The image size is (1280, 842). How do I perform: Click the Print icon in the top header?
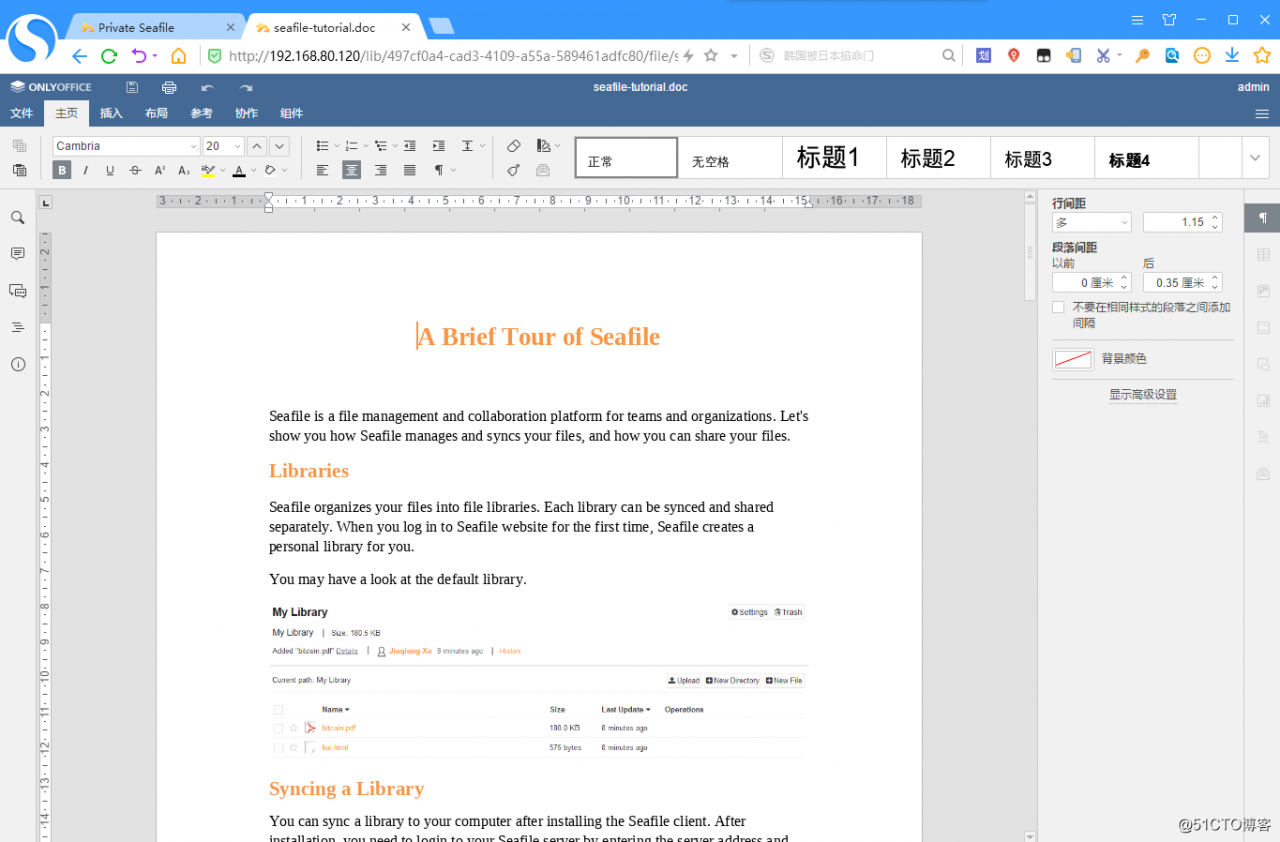coord(169,87)
